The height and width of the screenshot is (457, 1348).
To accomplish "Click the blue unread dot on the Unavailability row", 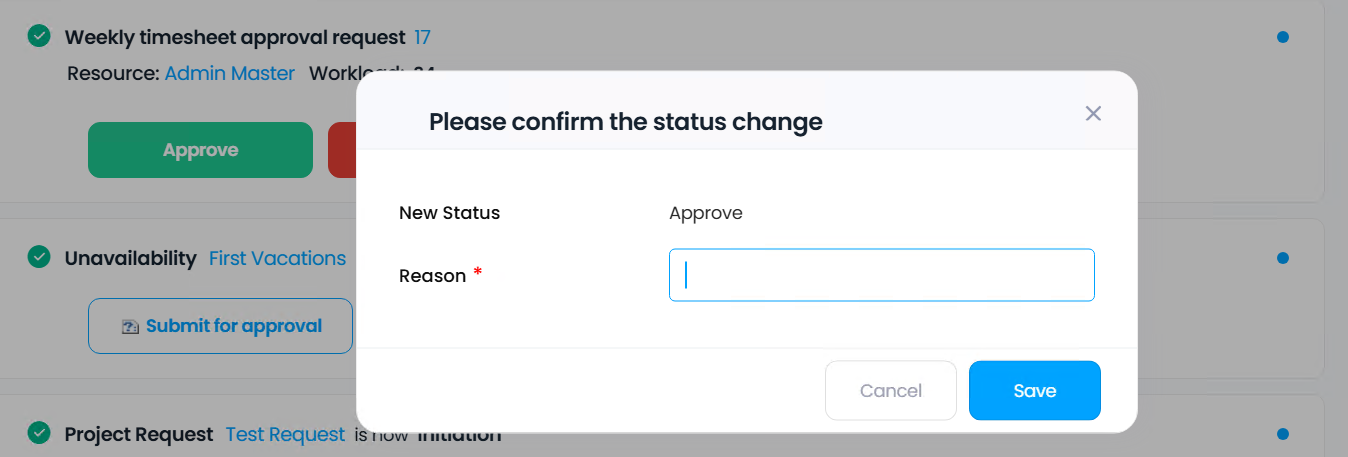I will point(1283,258).
